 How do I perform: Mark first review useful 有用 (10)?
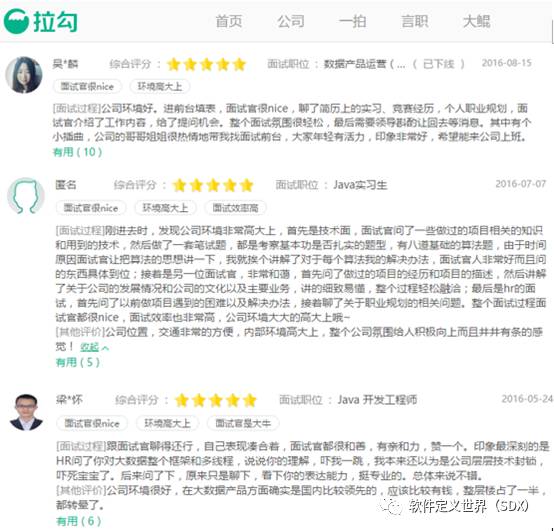[x=77, y=152]
